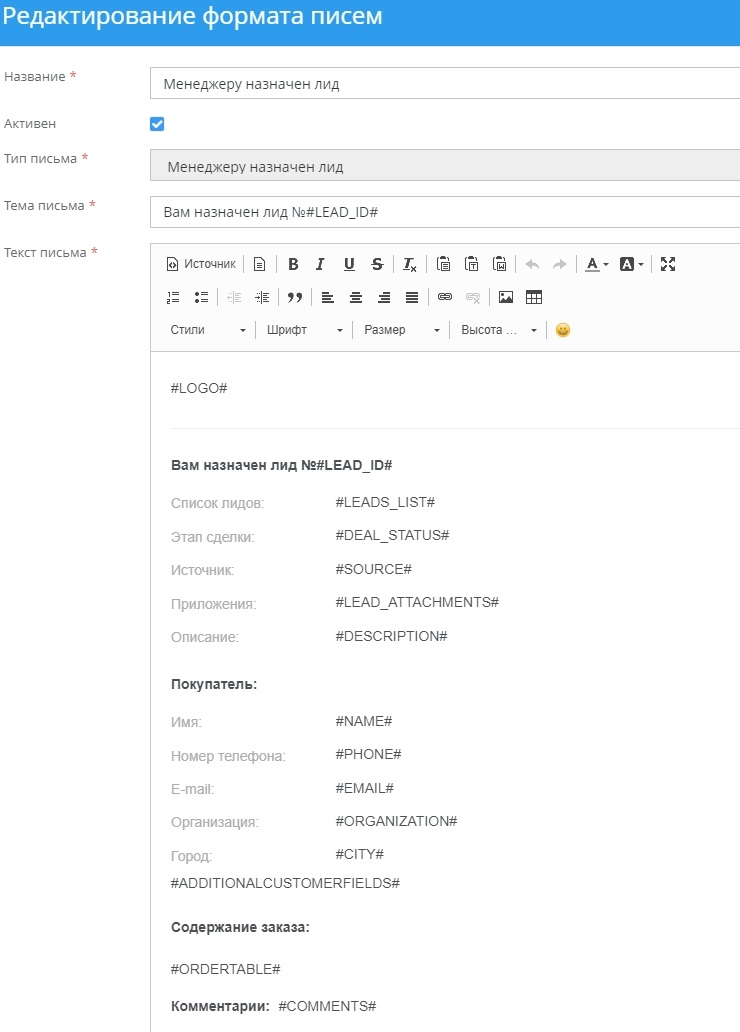Open the background color picker
This screenshot has width=740, height=1032.
(x=632, y=264)
